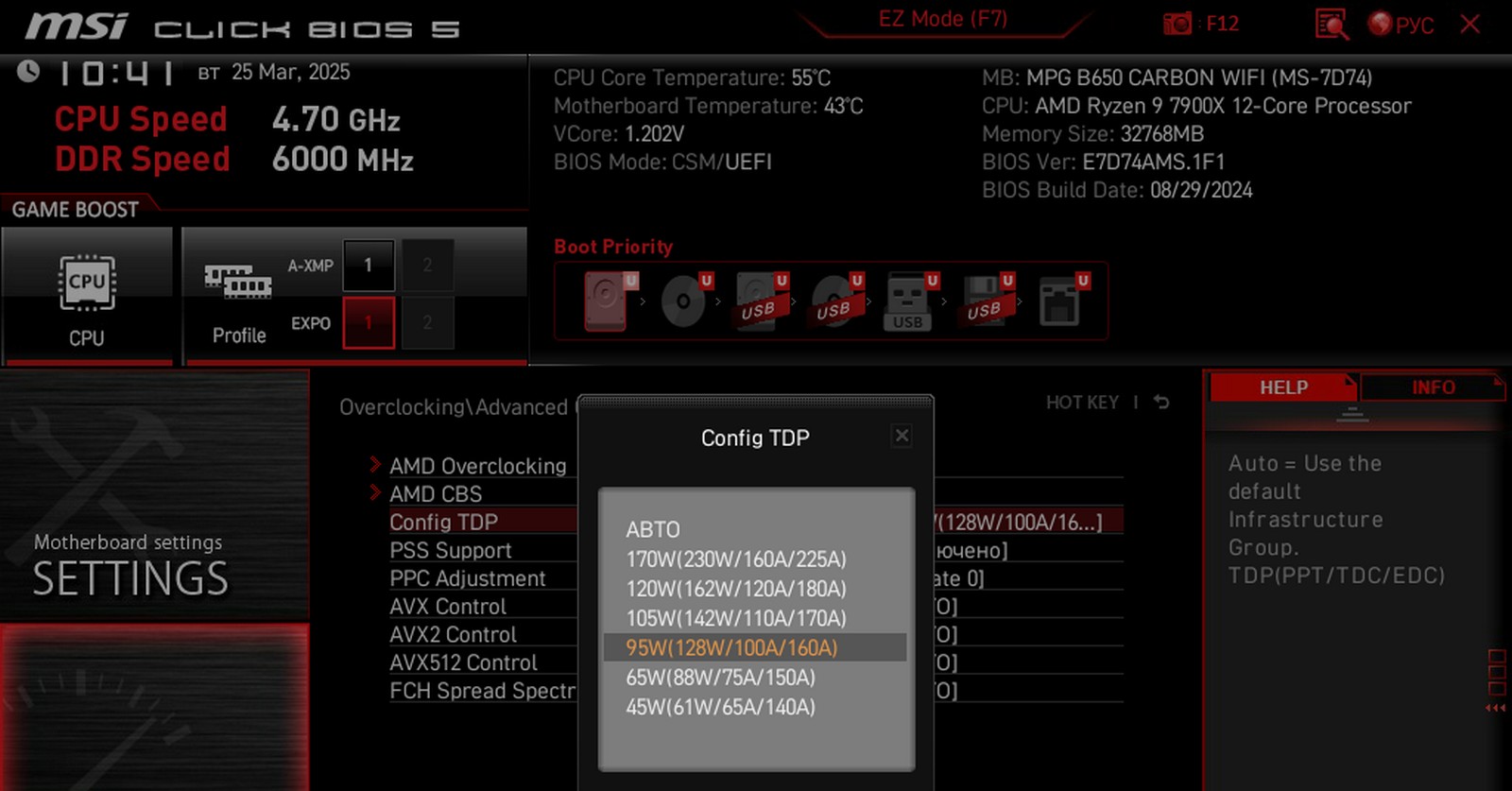The image size is (1512, 791).
Task: Select USB CD/DVD boot device icon
Action: (x=837, y=301)
